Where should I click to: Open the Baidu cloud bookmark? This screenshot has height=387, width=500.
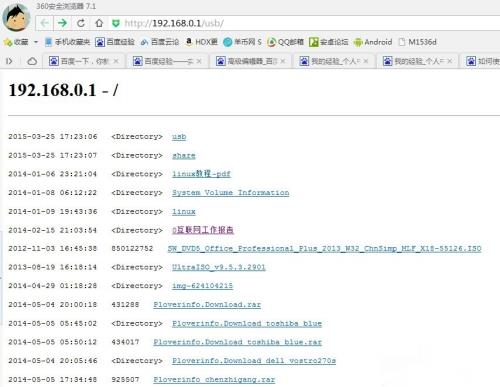(x=160, y=42)
